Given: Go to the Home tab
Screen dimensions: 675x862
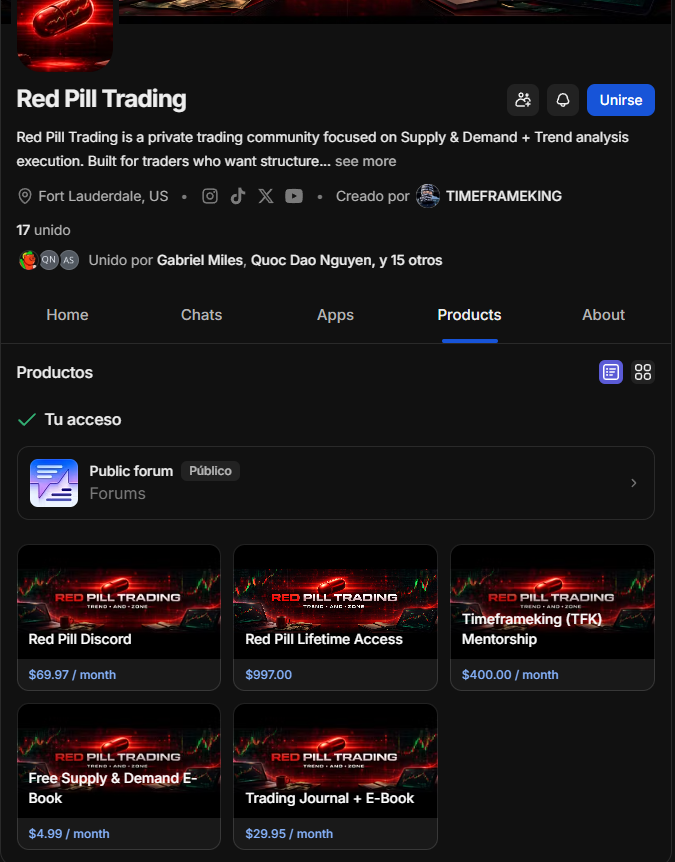Looking at the screenshot, I should (68, 315).
